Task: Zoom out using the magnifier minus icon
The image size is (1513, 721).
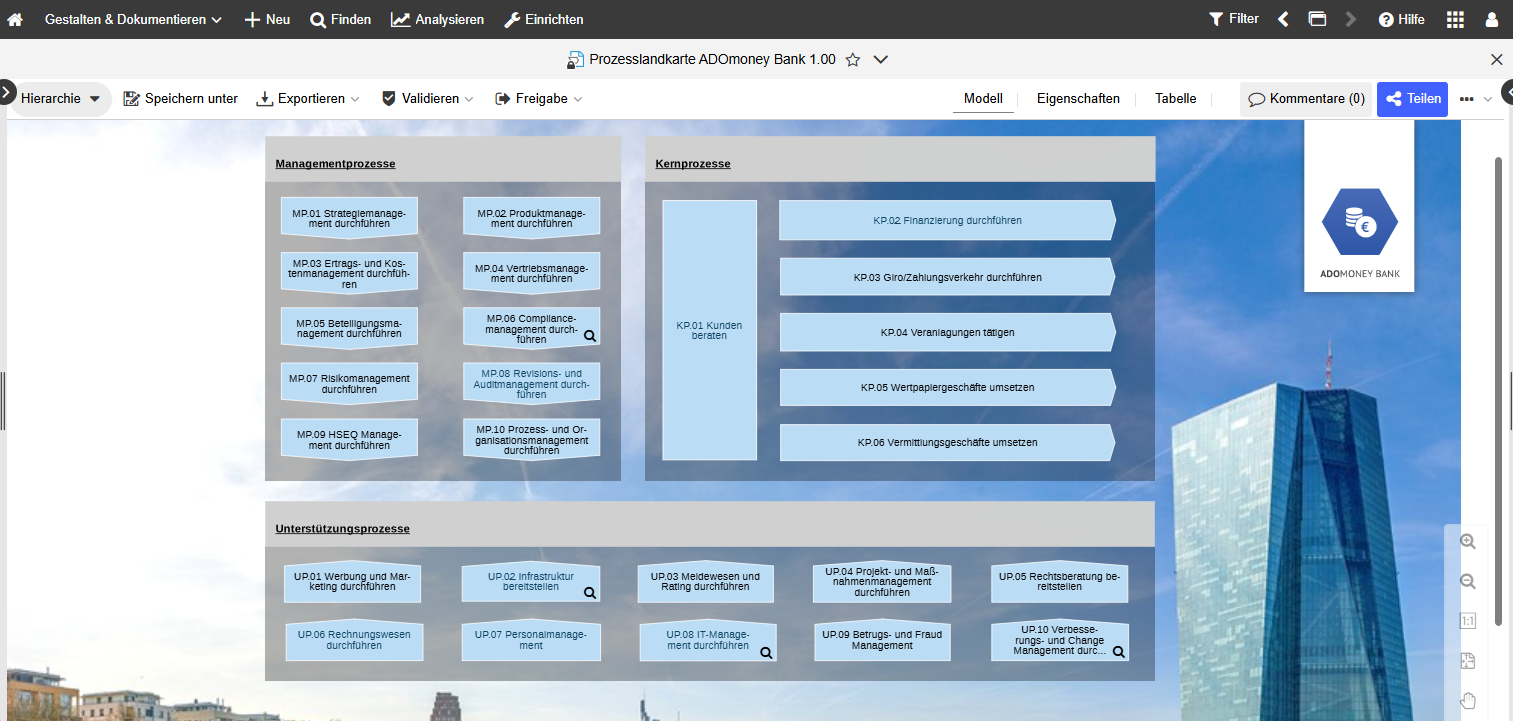Action: point(1468,581)
